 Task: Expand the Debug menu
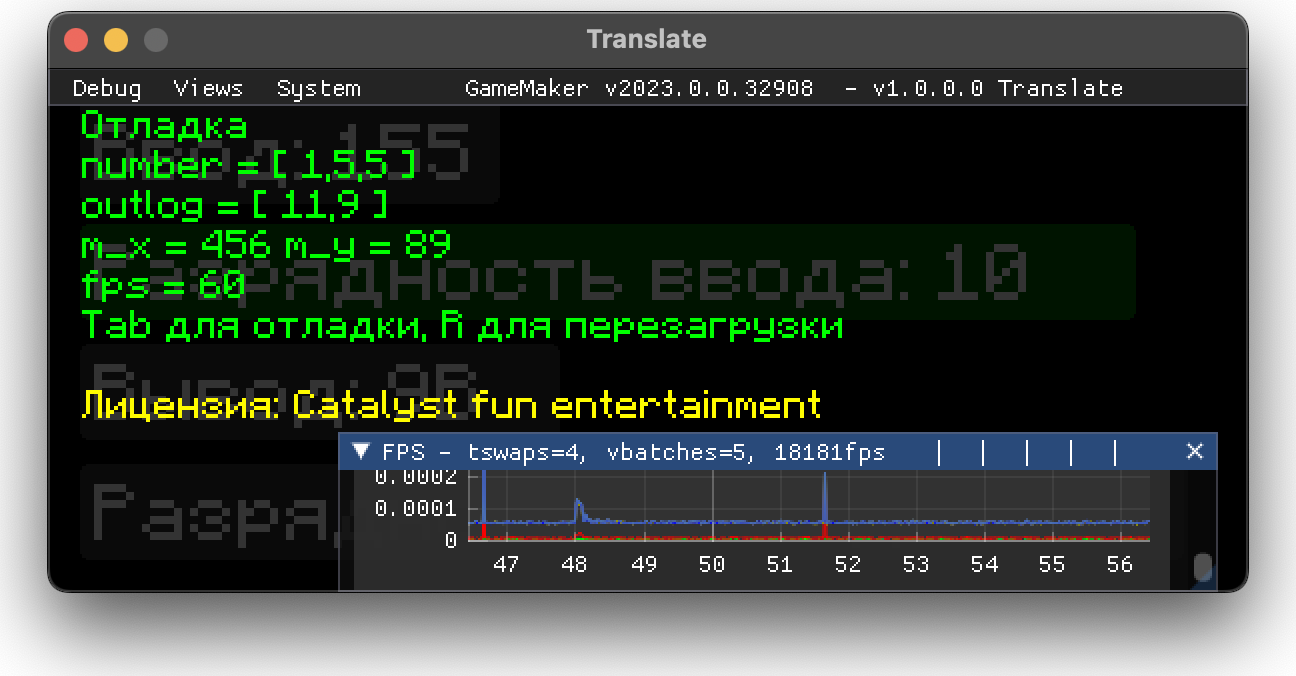pyautogui.click(x=106, y=88)
